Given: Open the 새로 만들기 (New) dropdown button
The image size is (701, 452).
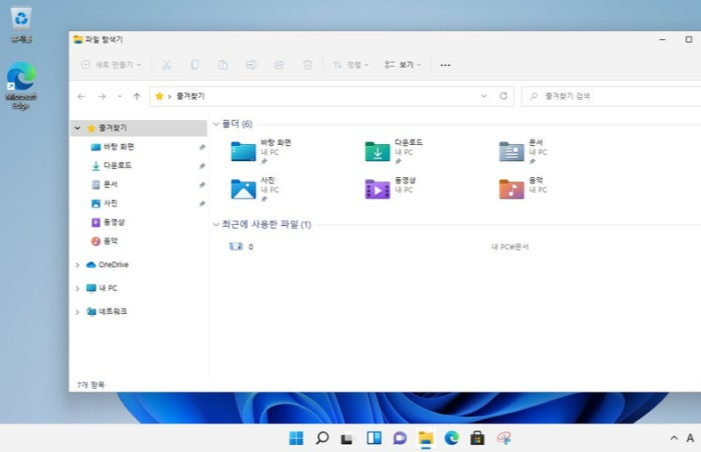Looking at the screenshot, I should pos(111,65).
